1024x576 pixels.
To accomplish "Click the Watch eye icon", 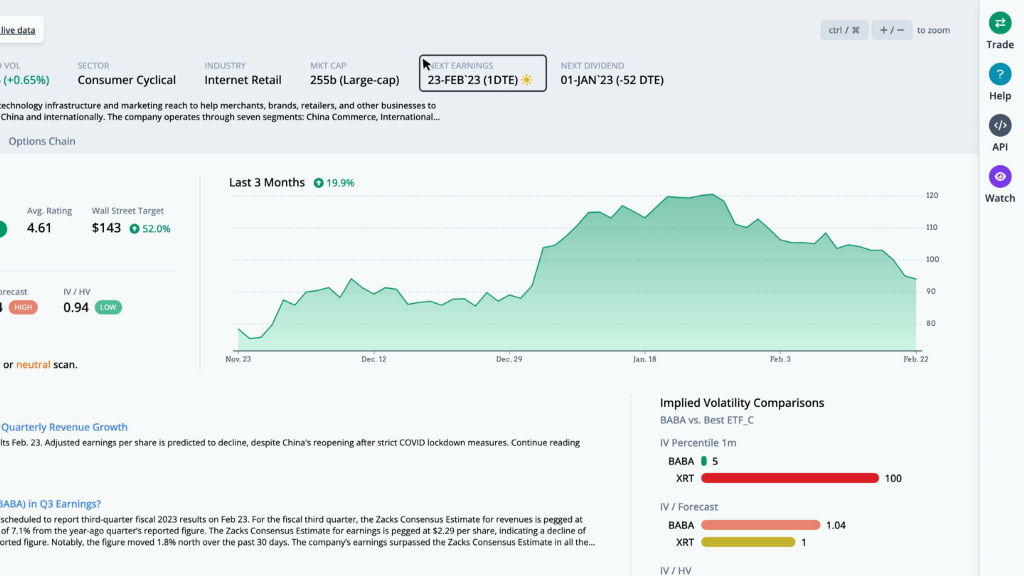I will [1000, 177].
